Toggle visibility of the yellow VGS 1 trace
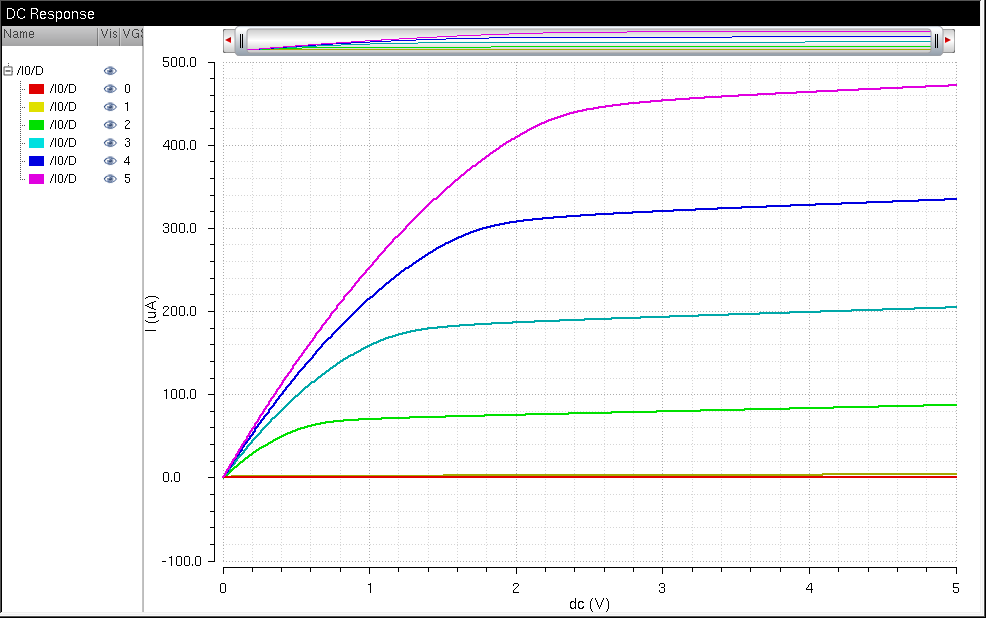 pos(110,107)
